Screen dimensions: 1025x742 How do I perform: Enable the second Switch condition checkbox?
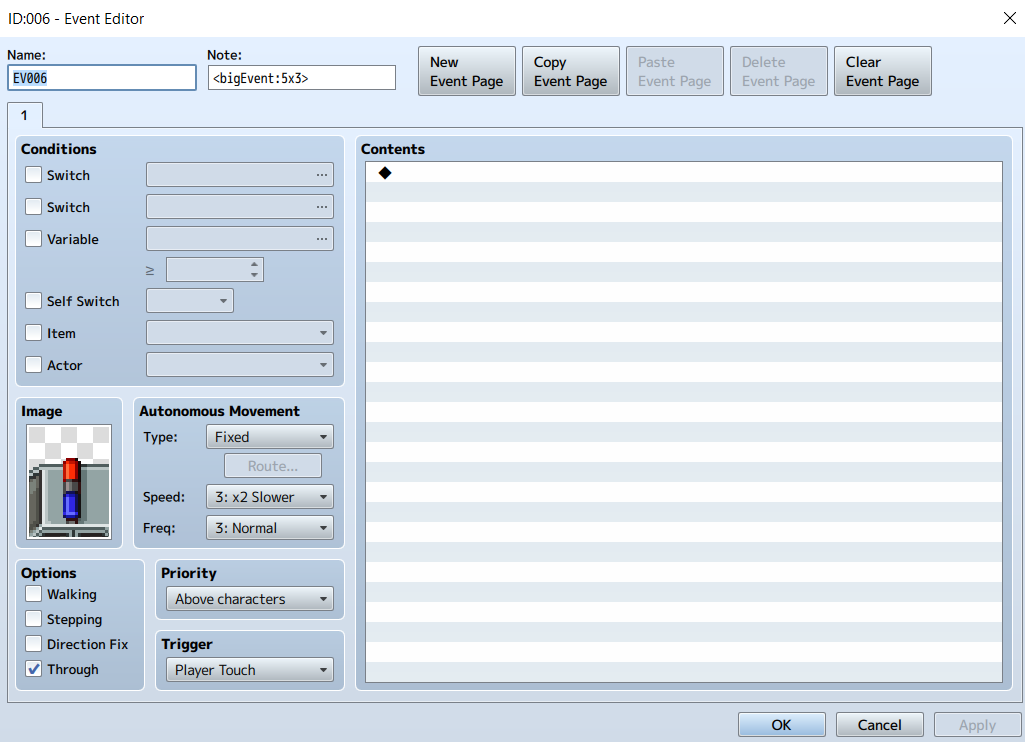pos(33,207)
